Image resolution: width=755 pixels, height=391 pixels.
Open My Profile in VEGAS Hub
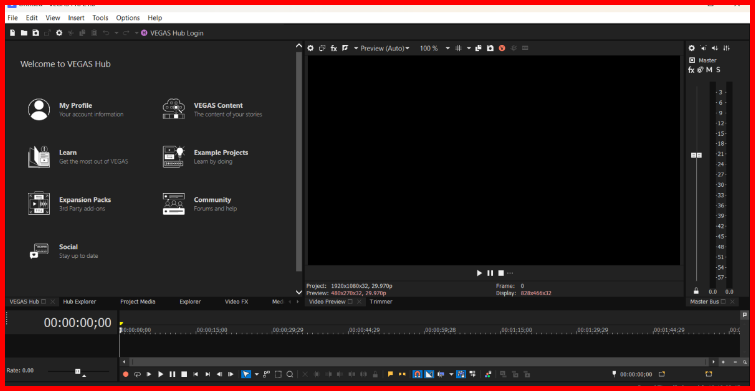click(x=76, y=109)
